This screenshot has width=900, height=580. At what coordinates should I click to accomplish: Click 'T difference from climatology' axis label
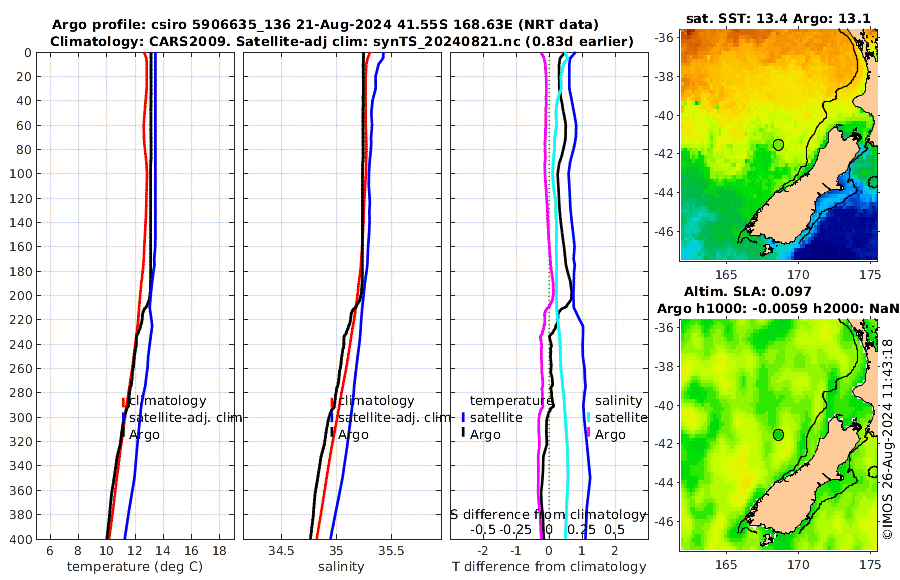tap(549, 567)
